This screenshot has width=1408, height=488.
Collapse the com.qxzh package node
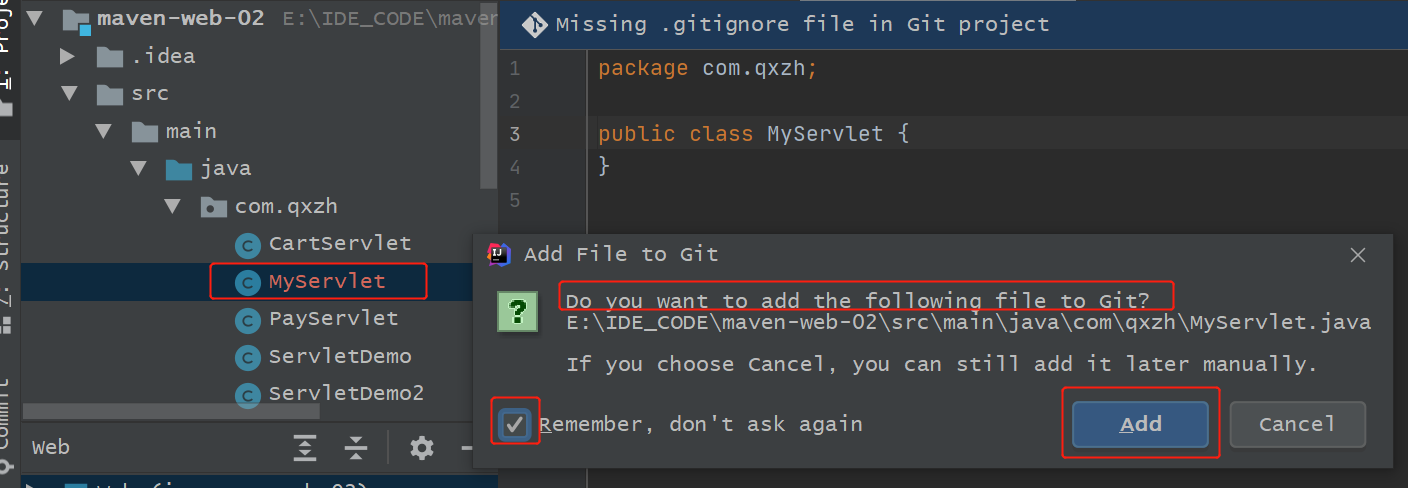pos(173,207)
